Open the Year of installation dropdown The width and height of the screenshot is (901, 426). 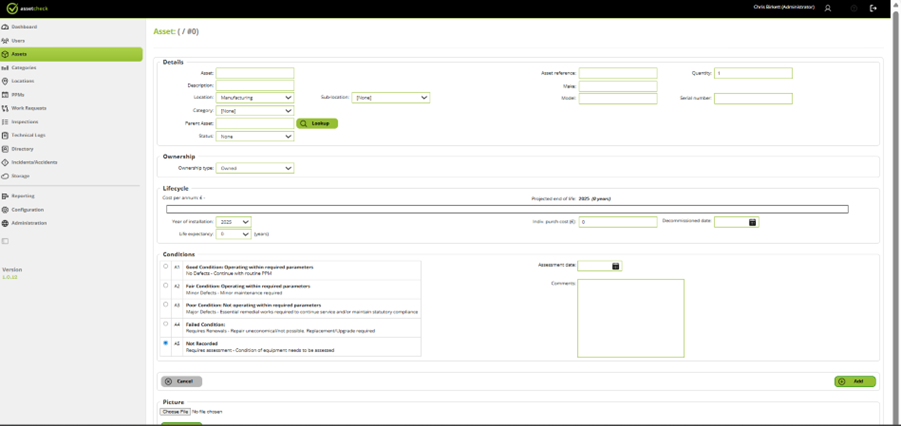point(233,222)
